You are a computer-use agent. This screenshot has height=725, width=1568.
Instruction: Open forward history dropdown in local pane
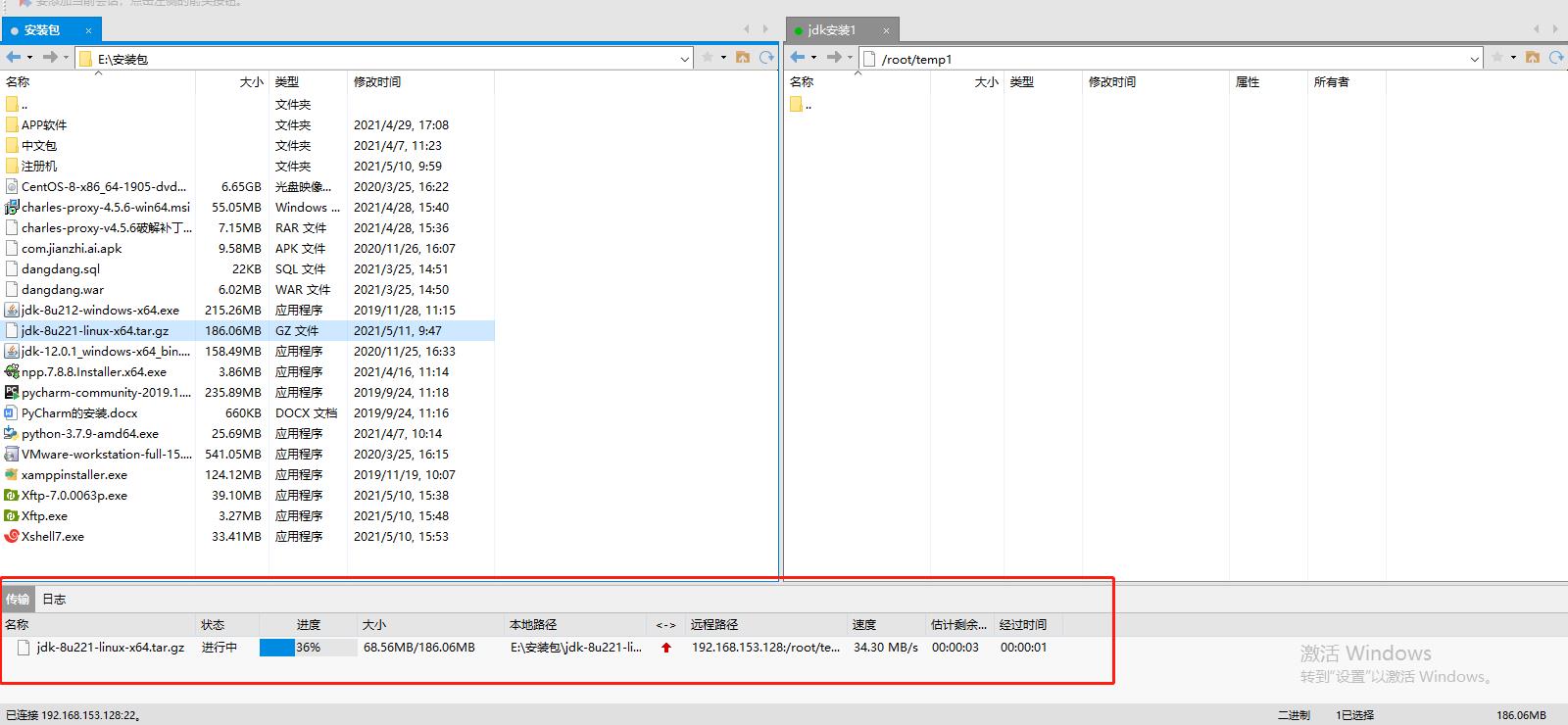(66, 58)
